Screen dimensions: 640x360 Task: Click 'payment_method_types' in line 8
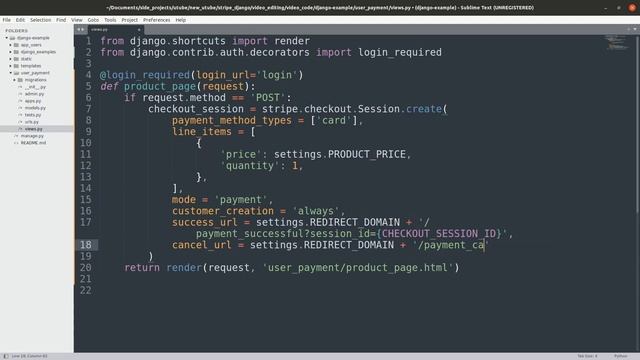pyautogui.click(x=232, y=120)
